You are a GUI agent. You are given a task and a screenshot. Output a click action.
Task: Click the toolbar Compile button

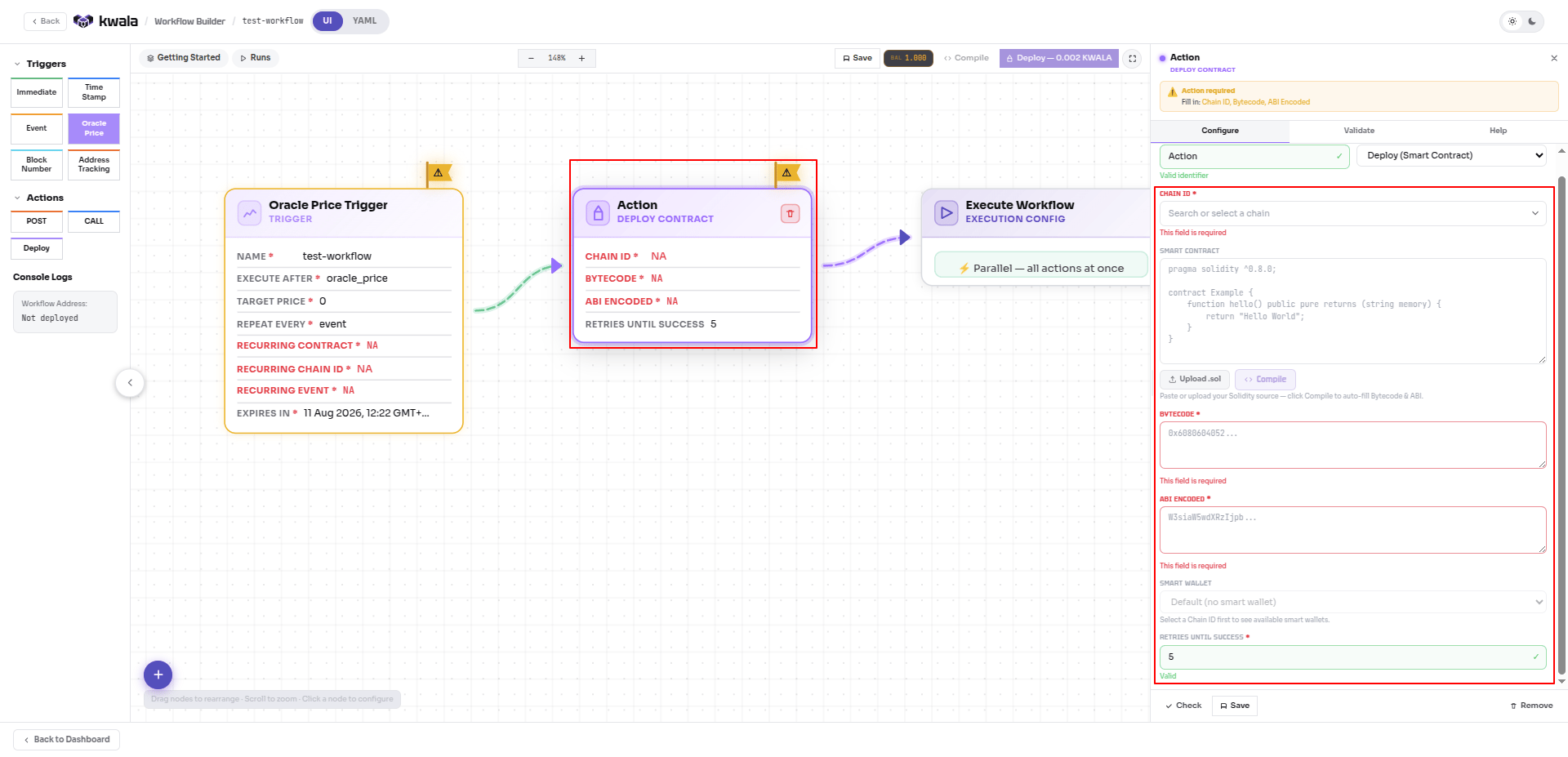point(966,58)
